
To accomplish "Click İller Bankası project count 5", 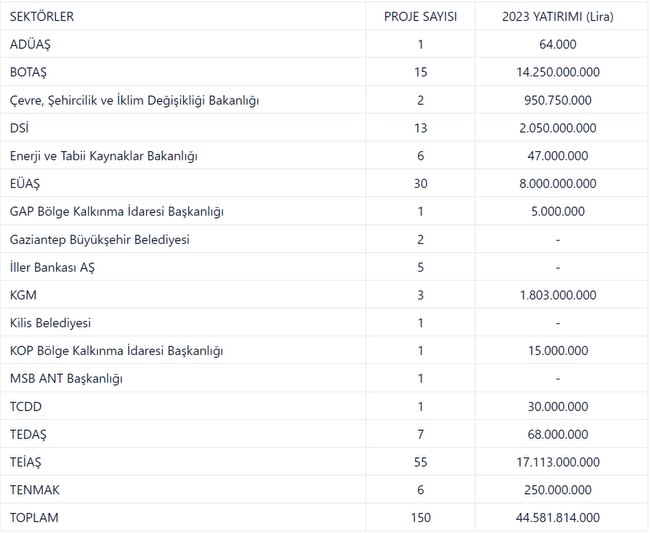I will pyautogui.click(x=420, y=267).
